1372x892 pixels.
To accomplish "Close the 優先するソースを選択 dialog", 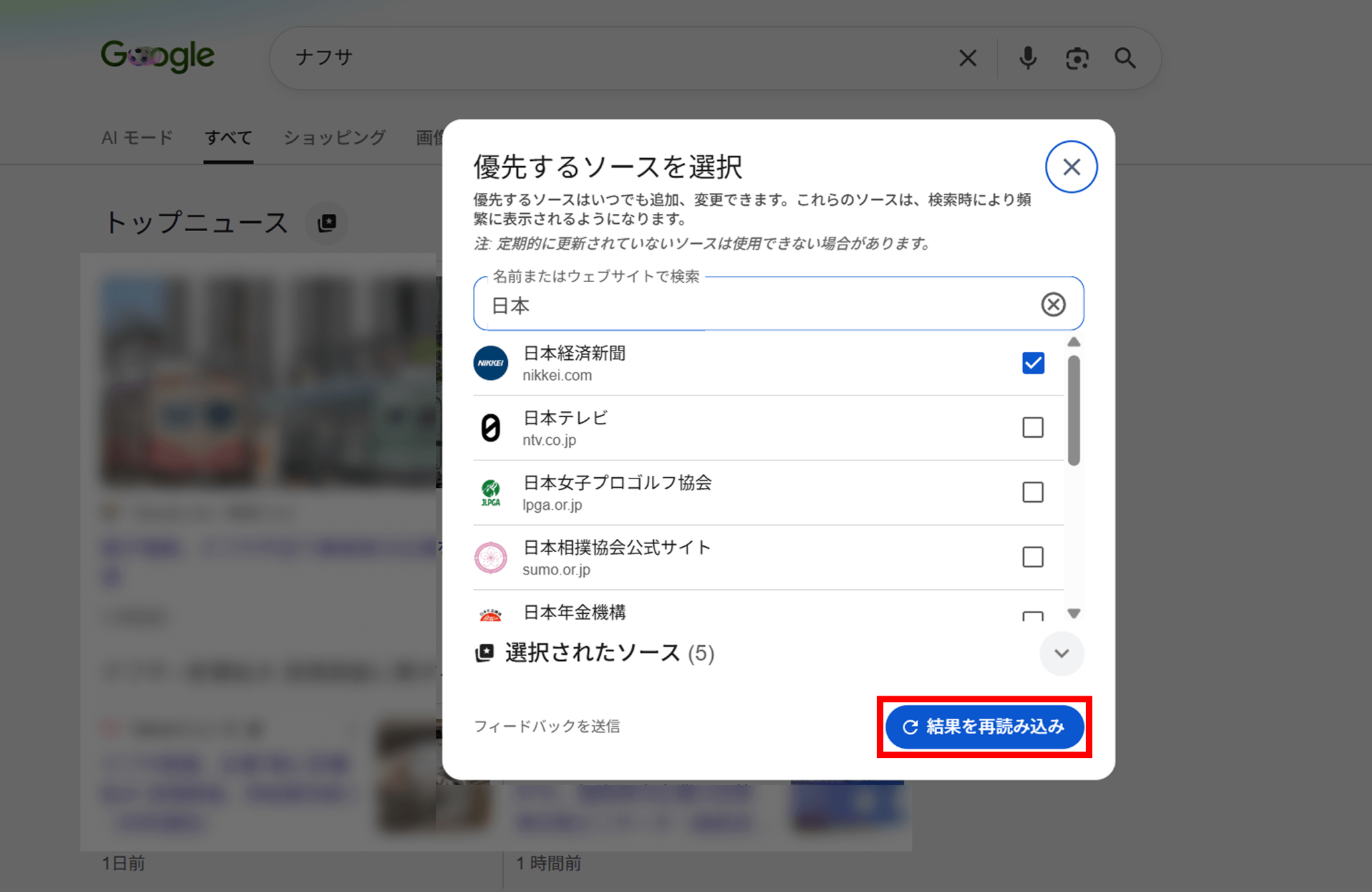I will [1071, 167].
